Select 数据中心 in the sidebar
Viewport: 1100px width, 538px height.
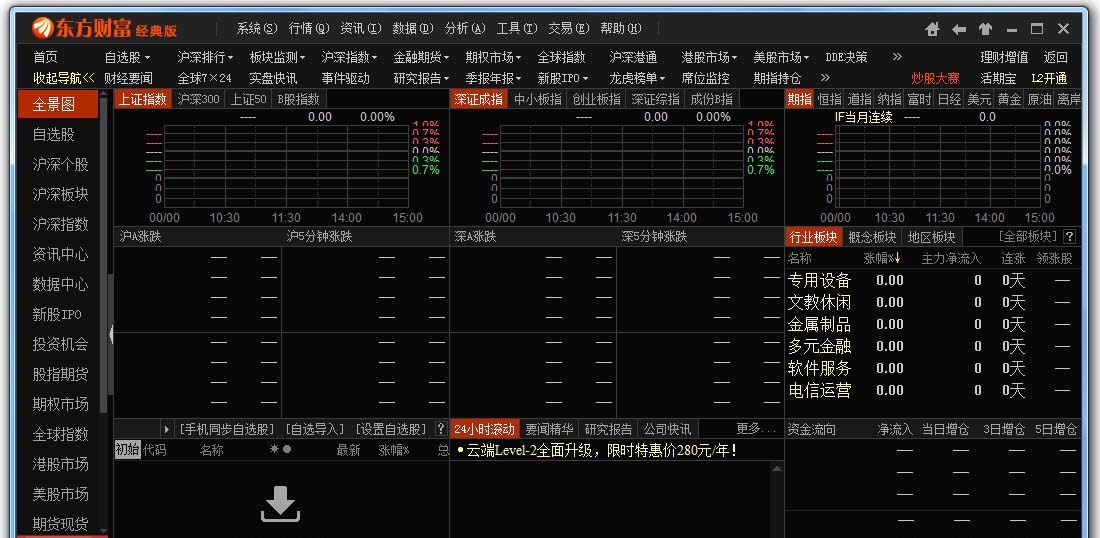click(x=60, y=284)
